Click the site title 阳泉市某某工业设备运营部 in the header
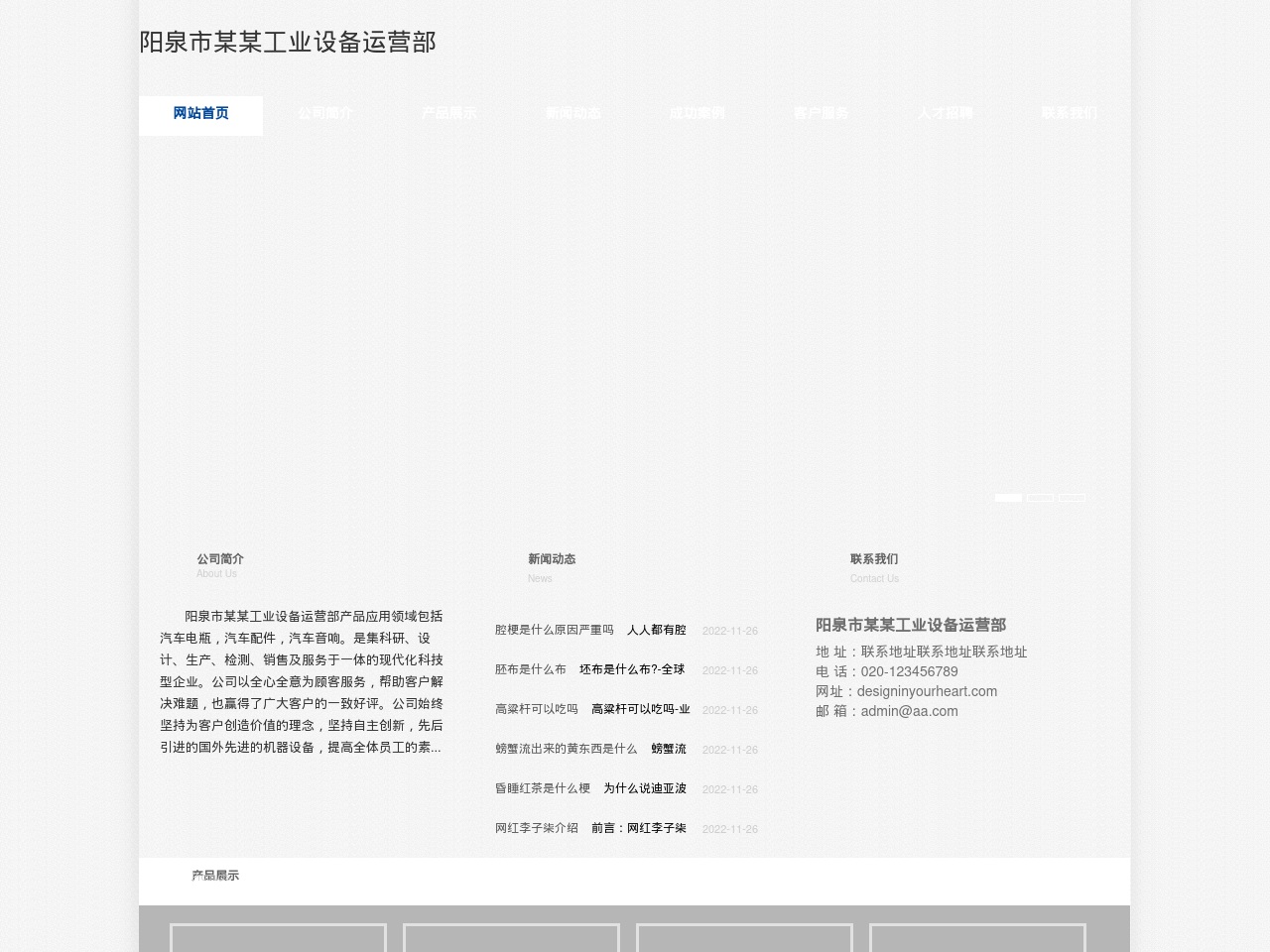The height and width of the screenshot is (952, 1270). tap(288, 43)
